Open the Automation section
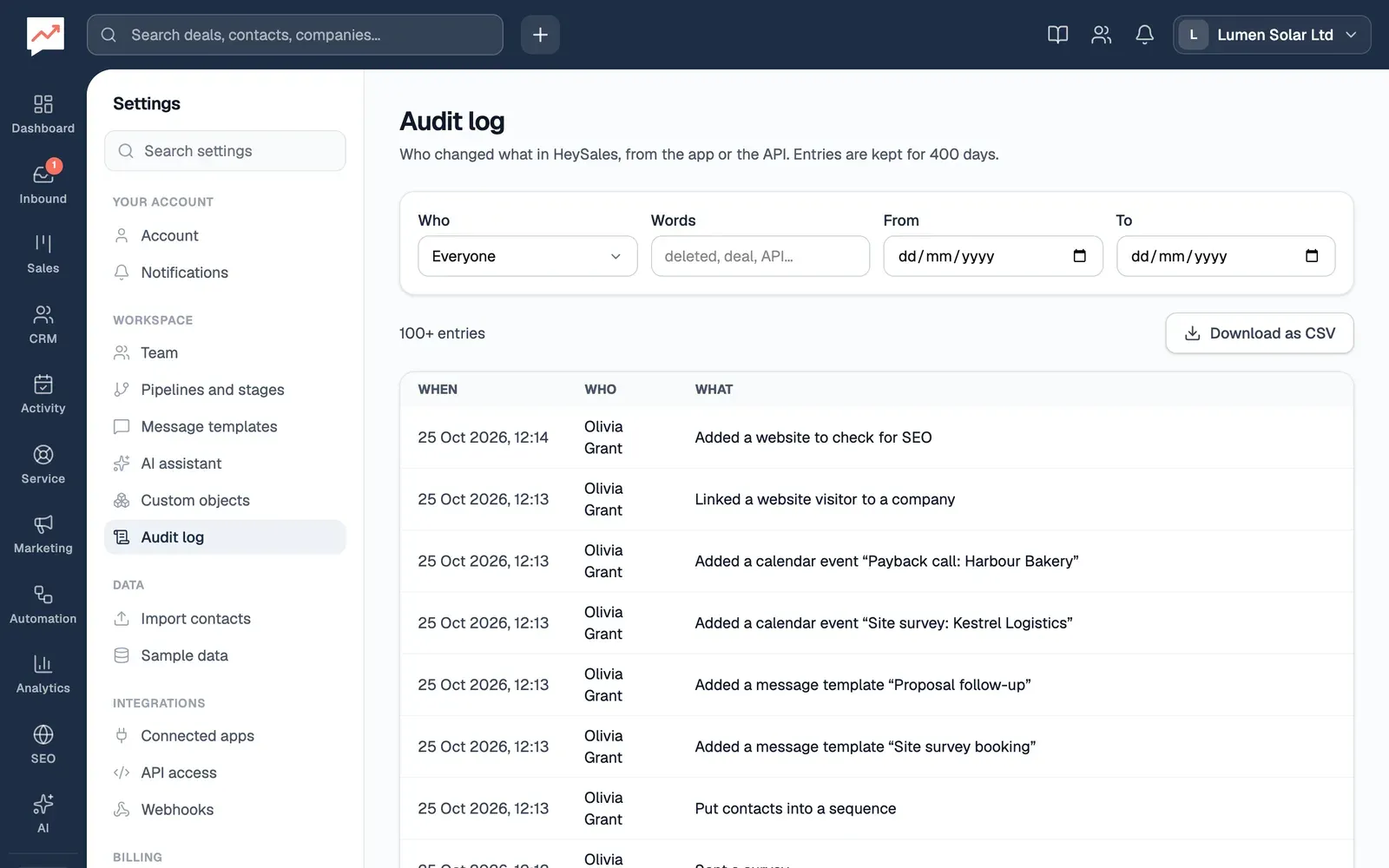This screenshot has height=868, width=1389. tap(43, 604)
